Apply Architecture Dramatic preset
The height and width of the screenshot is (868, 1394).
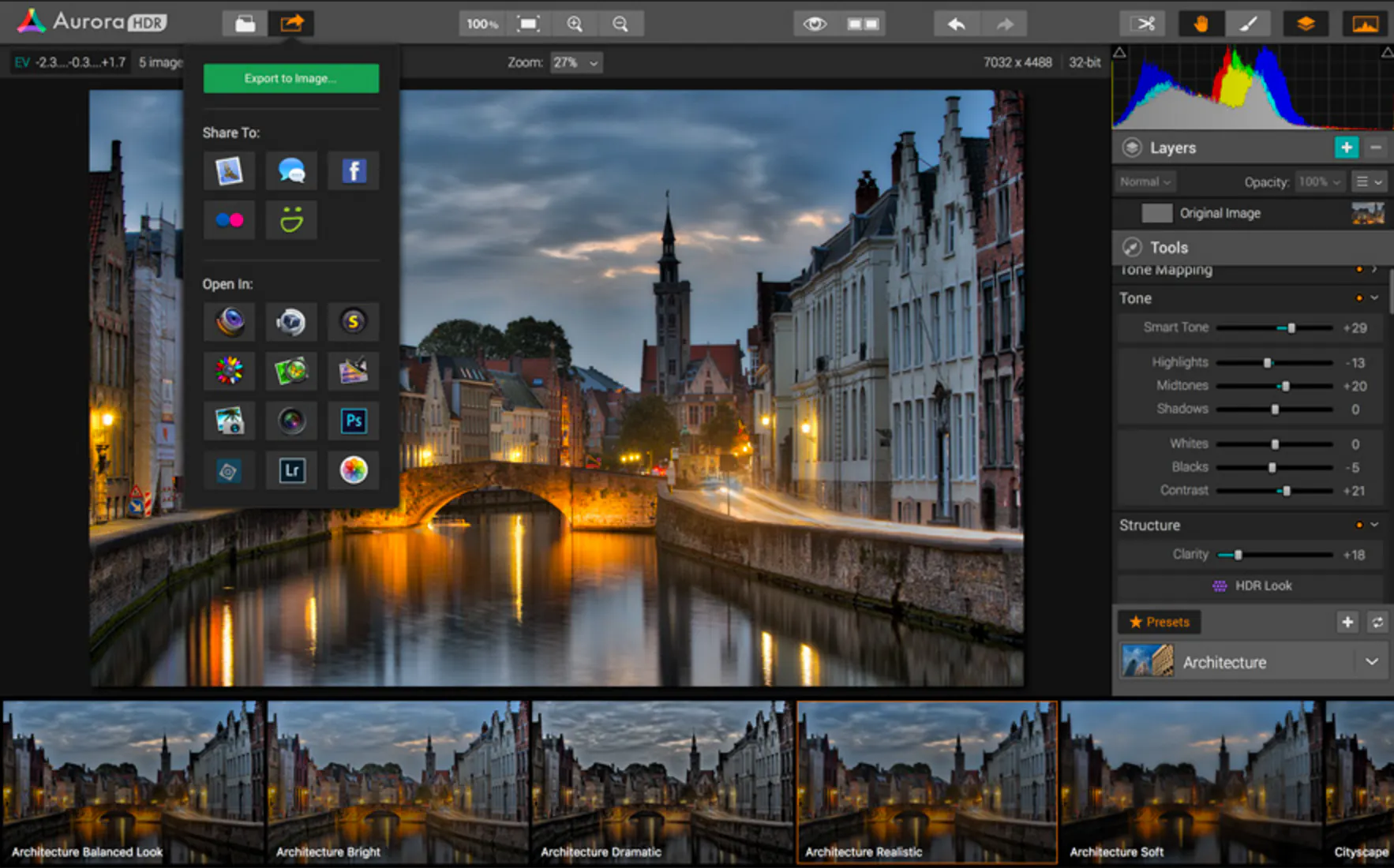tap(662, 782)
